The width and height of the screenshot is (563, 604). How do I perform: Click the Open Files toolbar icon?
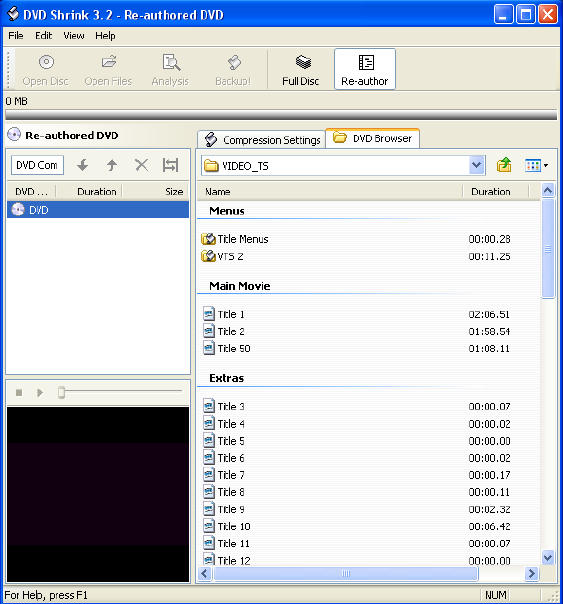(108, 70)
